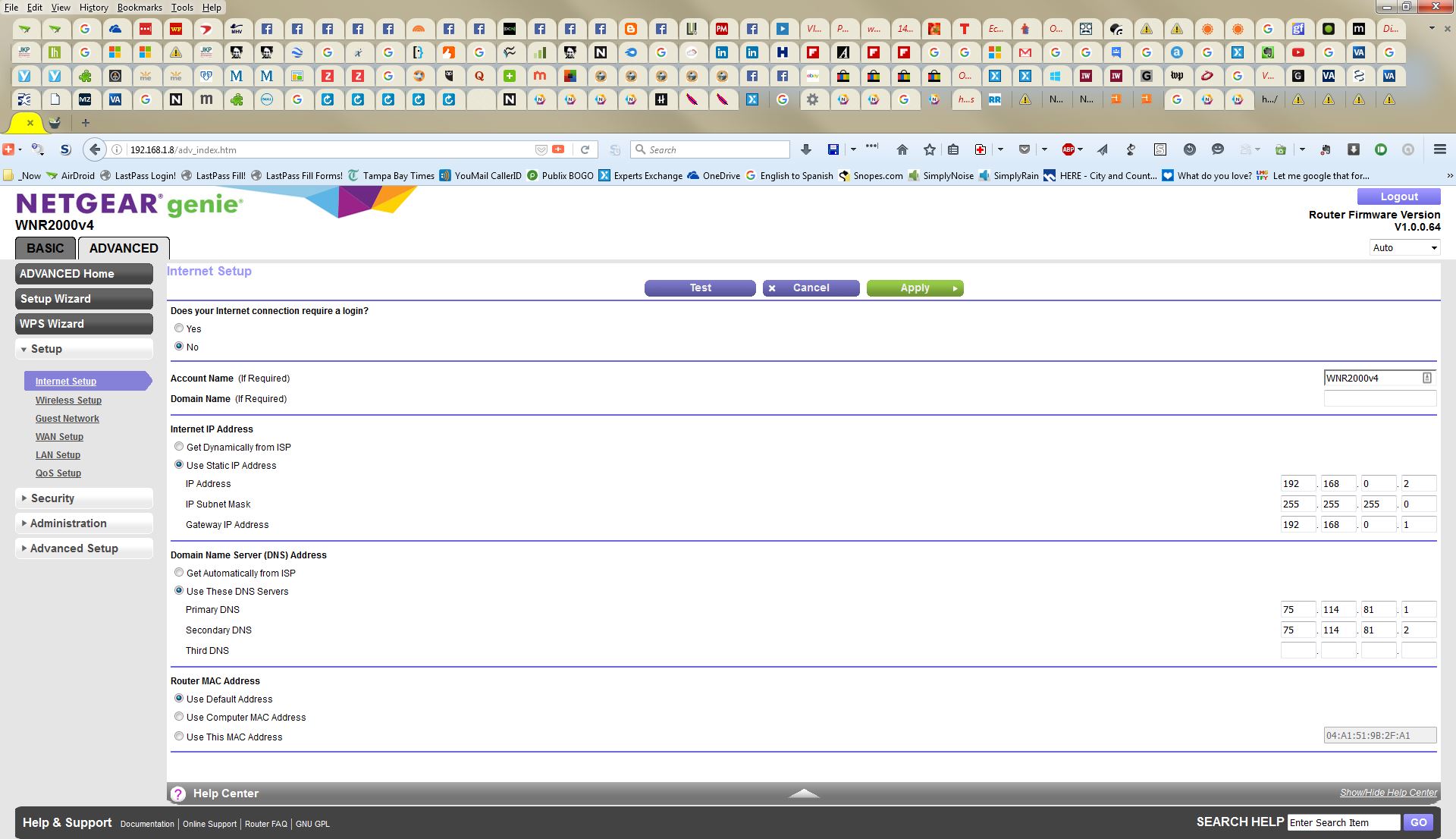Click the Enter Search Item help field
Image resolution: width=1456 pixels, height=839 pixels.
(1343, 822)
